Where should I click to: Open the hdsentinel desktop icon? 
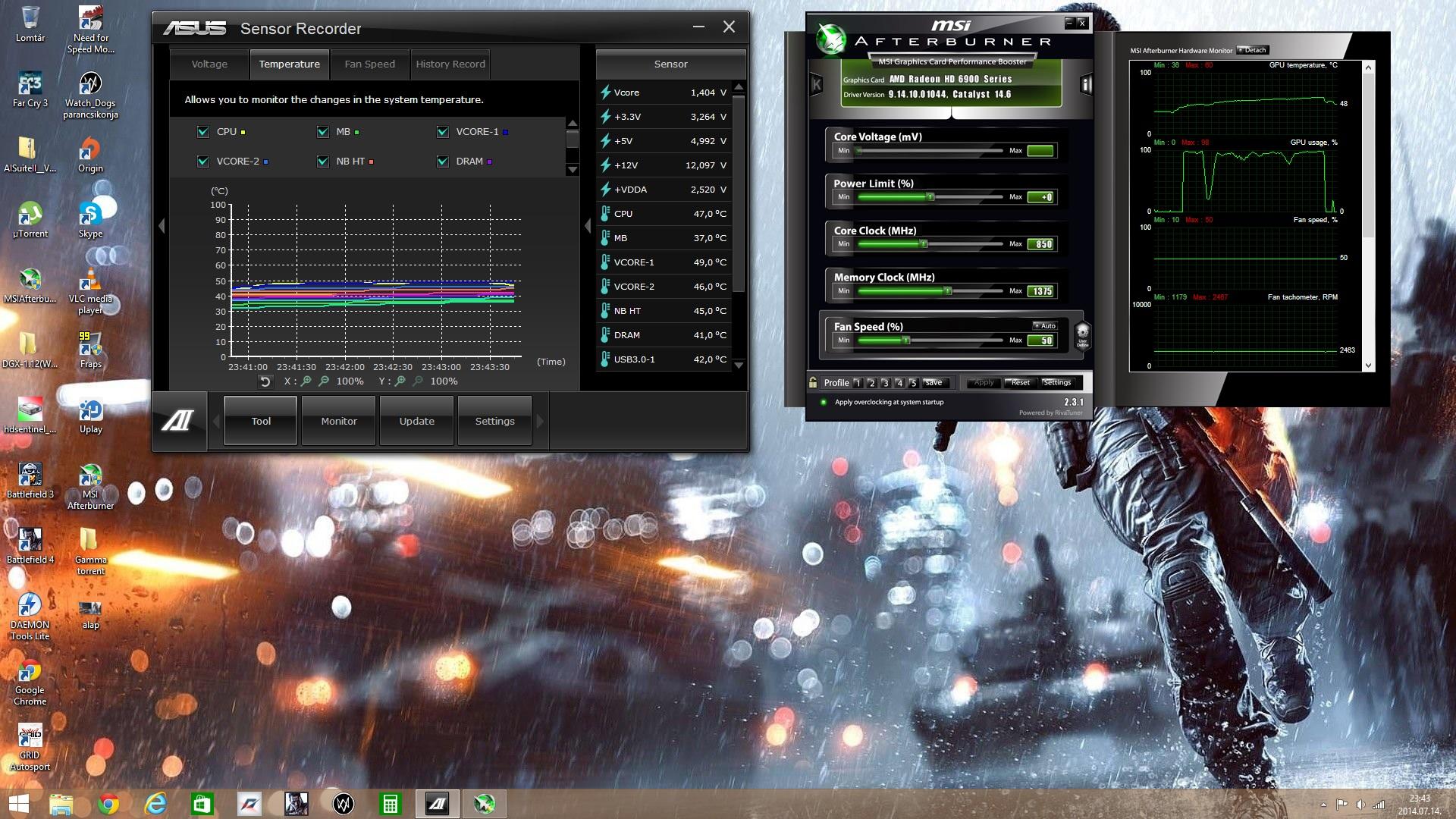coord(30,416)
